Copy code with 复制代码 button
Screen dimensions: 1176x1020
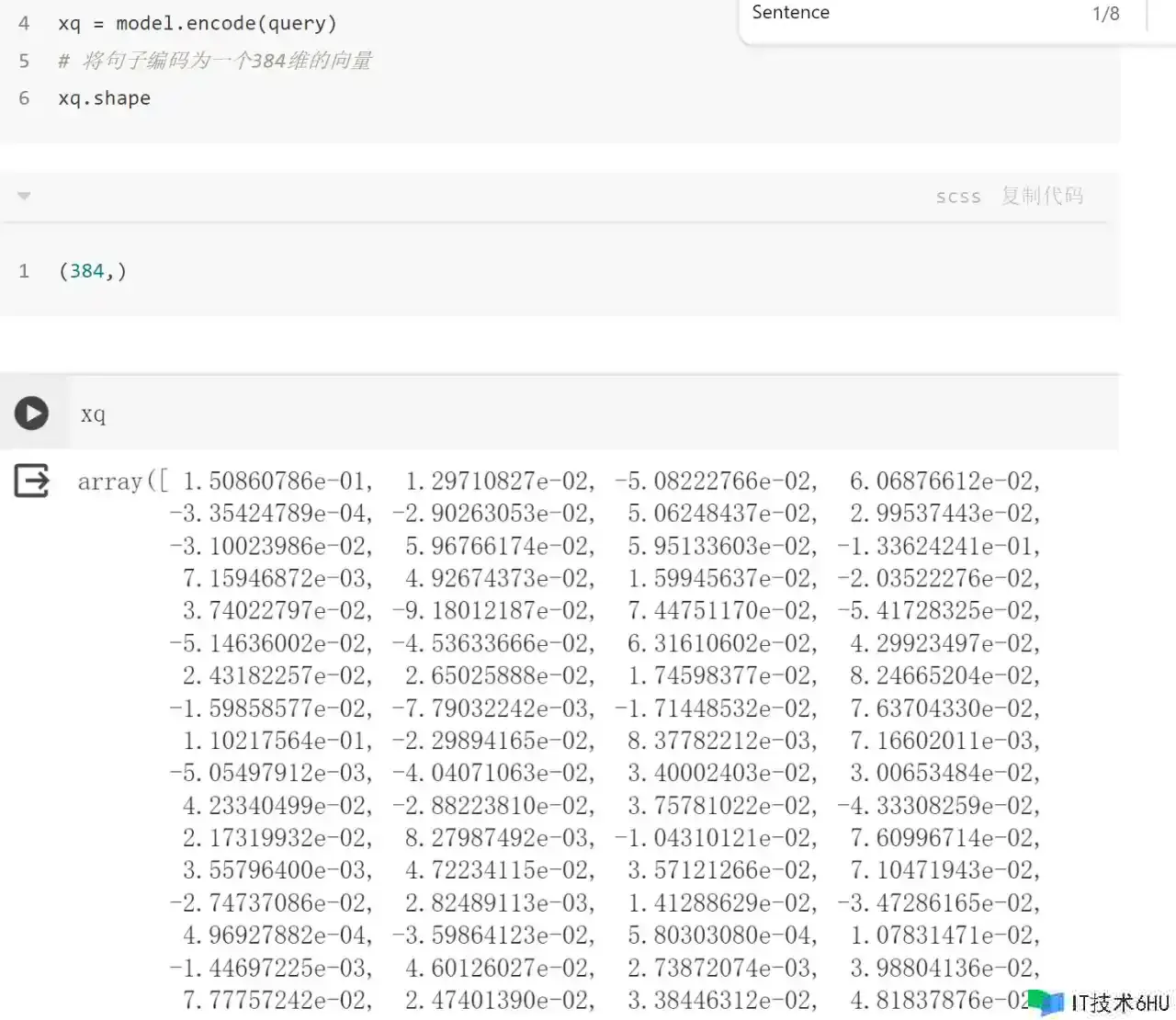(x=1042, y=196)
